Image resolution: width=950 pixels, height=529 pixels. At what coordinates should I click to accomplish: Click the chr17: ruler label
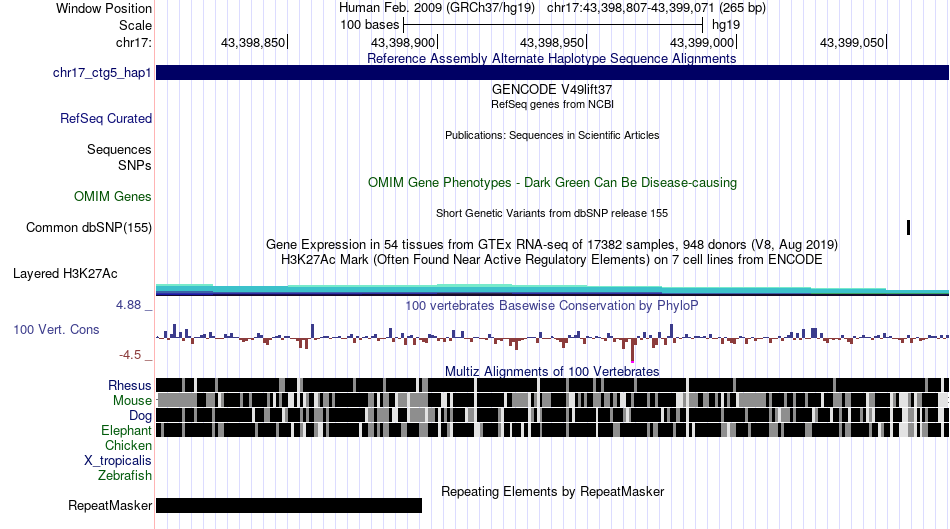tap(133, 42)
